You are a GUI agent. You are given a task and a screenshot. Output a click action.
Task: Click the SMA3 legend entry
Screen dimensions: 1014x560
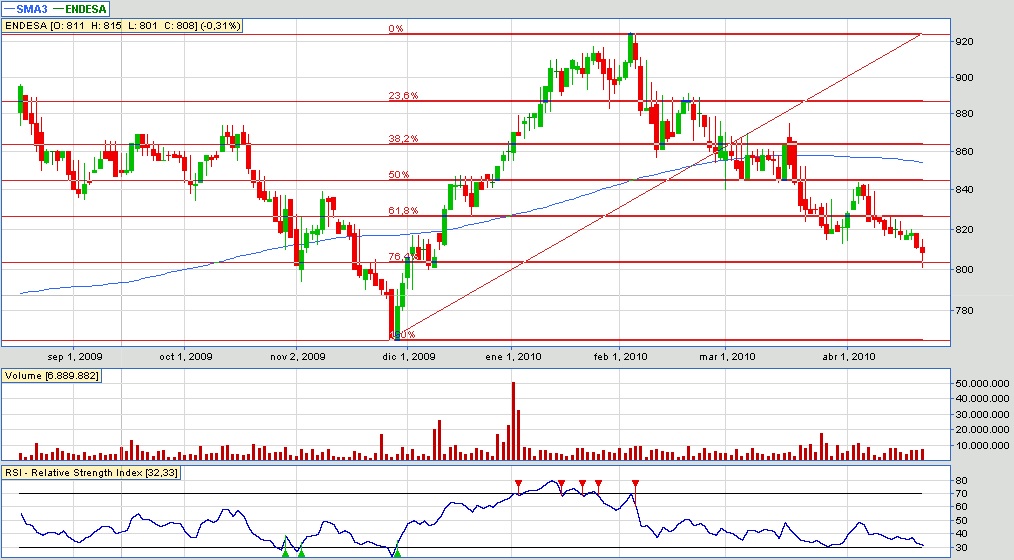coord(26,9)
